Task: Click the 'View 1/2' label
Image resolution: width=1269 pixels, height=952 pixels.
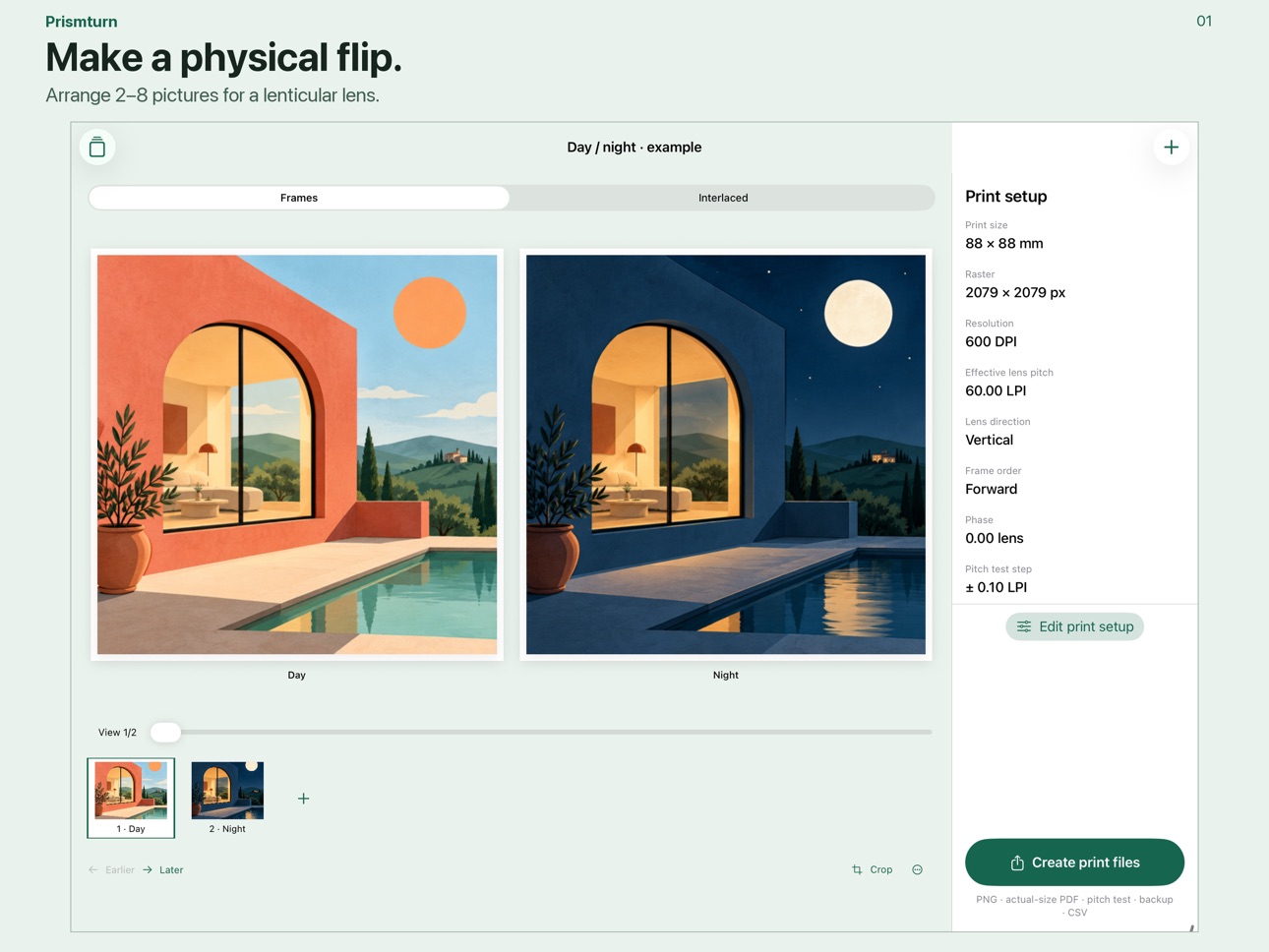Action: 117,733
